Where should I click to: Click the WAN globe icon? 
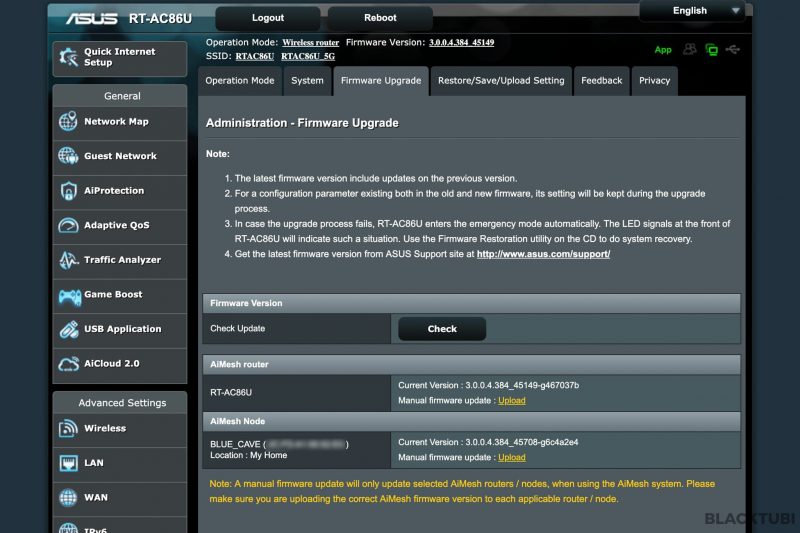pyautogui.click(x=68, y=497)
